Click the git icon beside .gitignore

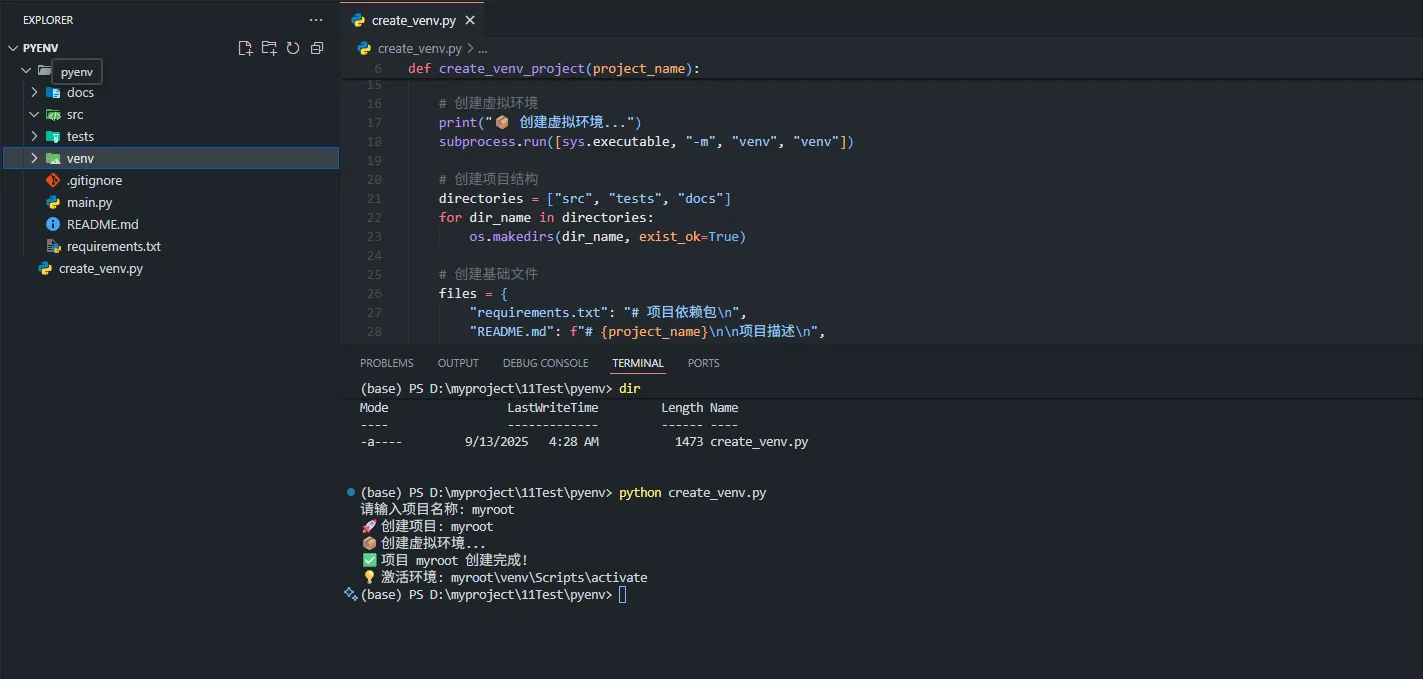(53, 181)
